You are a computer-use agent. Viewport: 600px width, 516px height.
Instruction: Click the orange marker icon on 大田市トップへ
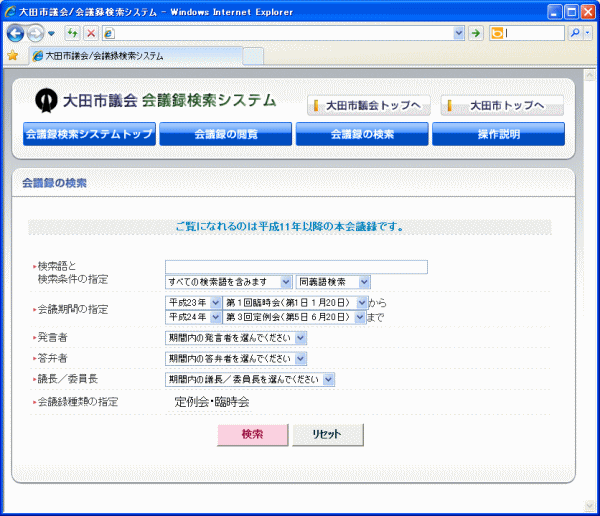click(x=450, y=105)
